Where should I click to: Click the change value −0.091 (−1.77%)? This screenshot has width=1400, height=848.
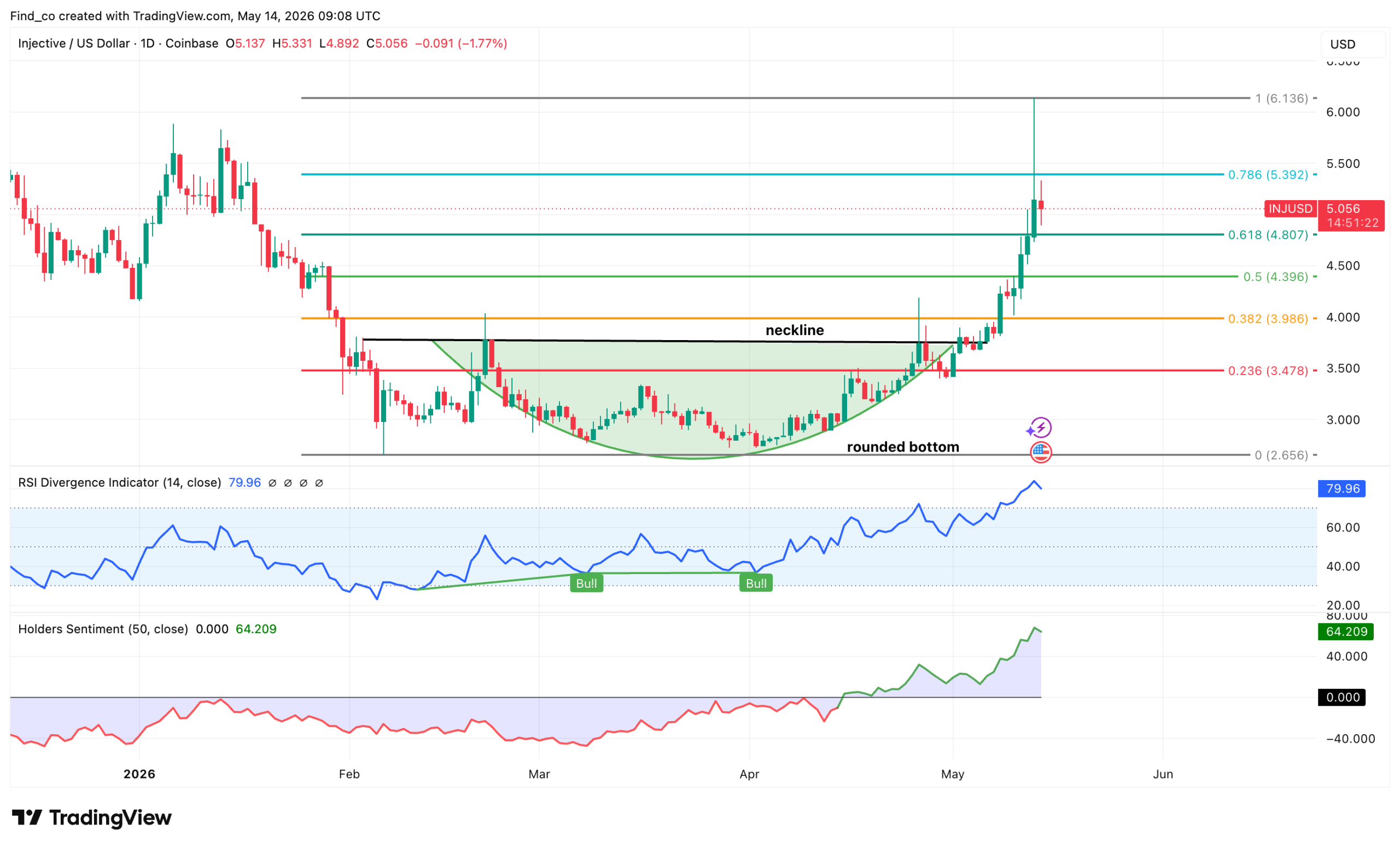click(x=461, y=43)
